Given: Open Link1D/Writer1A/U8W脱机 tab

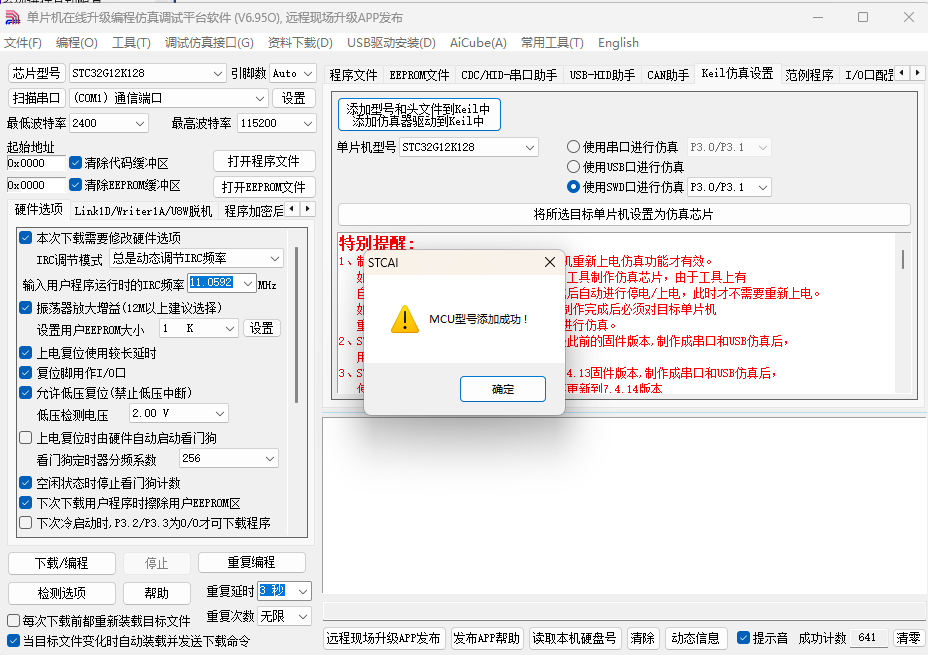Looking at the screenshot, I should point(143,211).
